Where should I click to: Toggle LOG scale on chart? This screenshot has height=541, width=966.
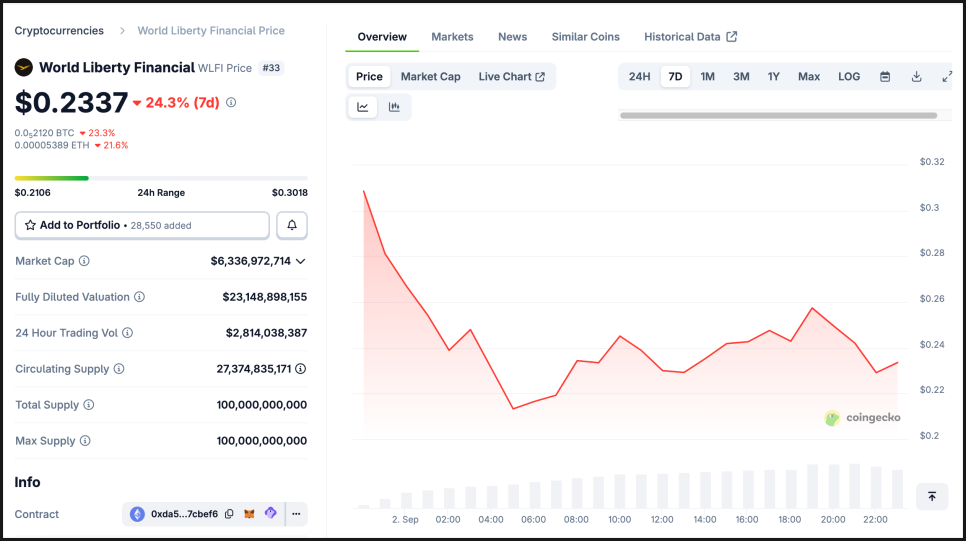pos(849,76)
